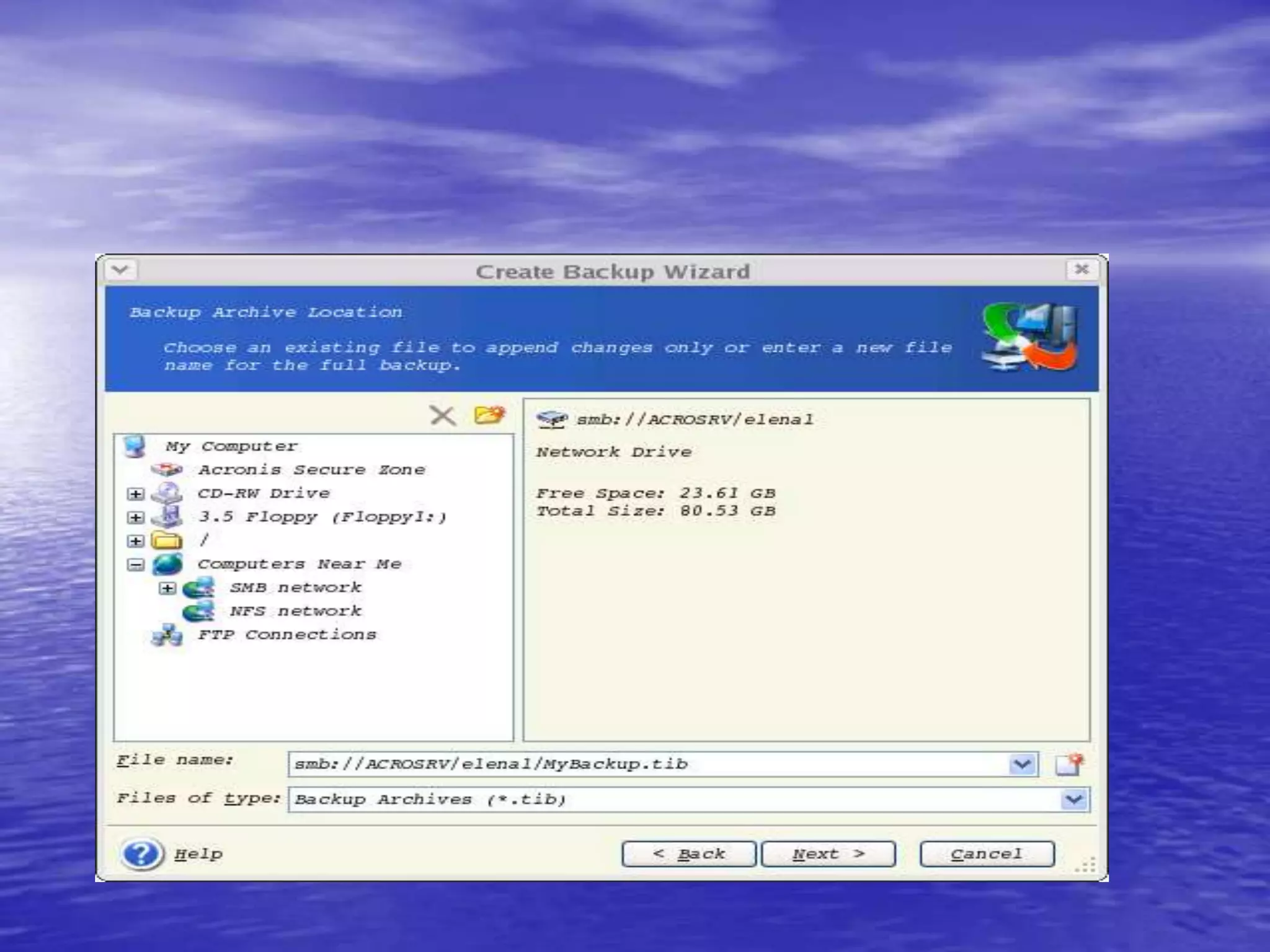Select Acronis Secure Zone icon
This screenshot has height=952, width=1270.
point(167,470)
